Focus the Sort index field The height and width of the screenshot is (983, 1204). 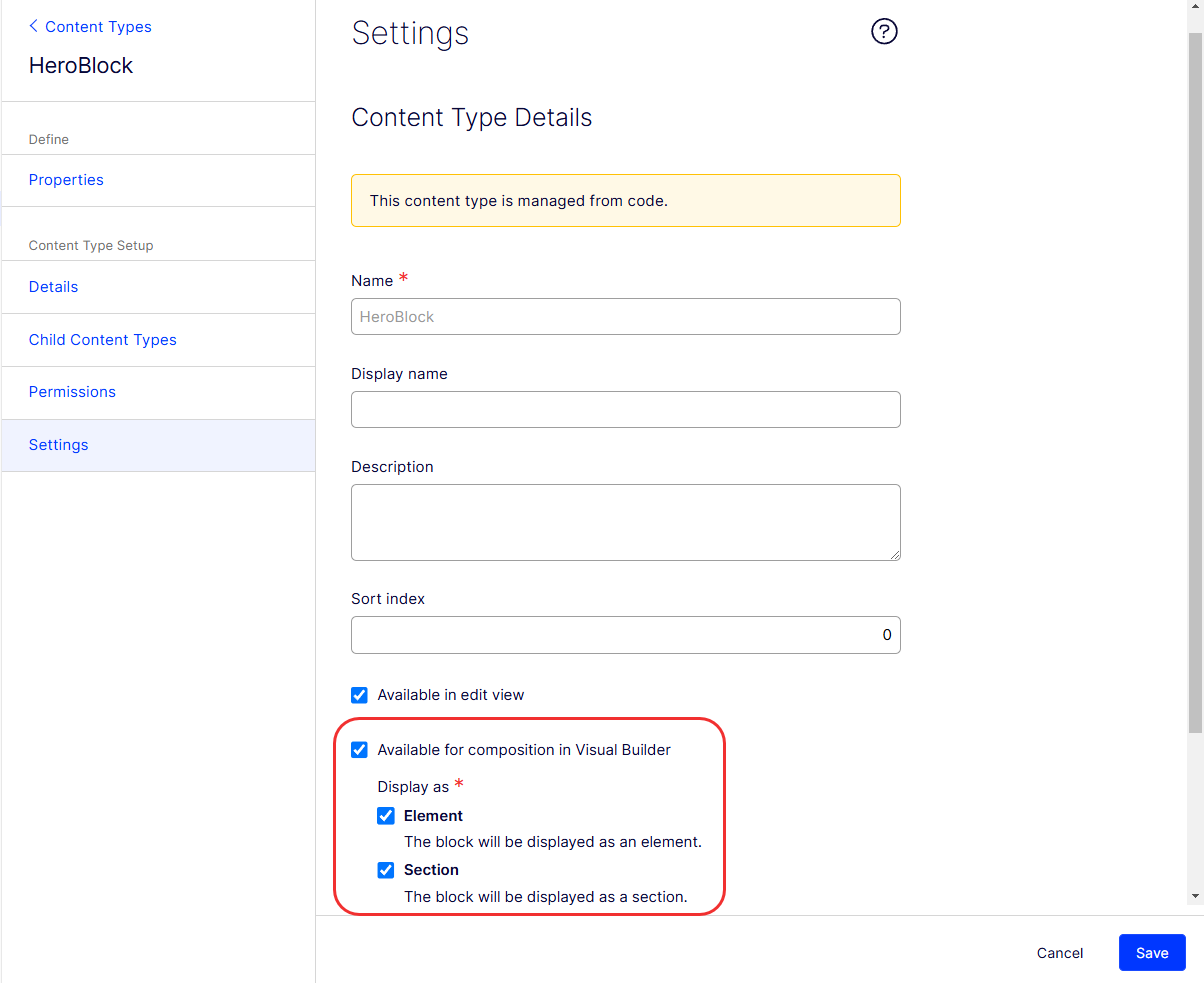click(626, 635)
